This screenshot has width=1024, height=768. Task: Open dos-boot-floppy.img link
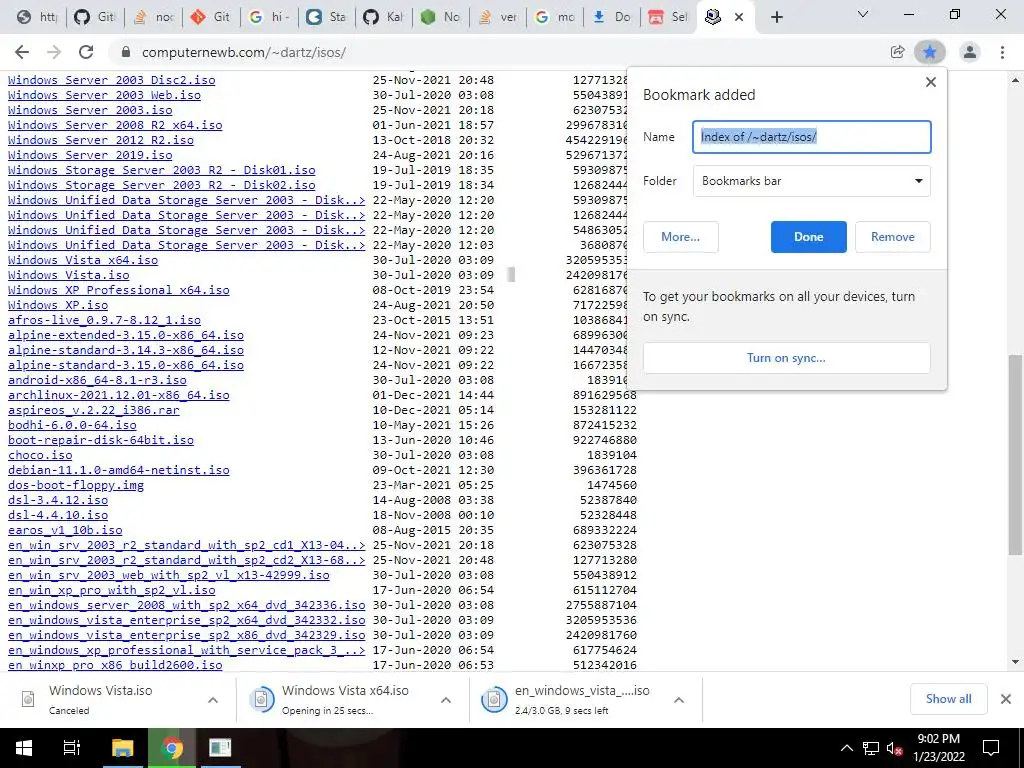(x=76, y=485)
